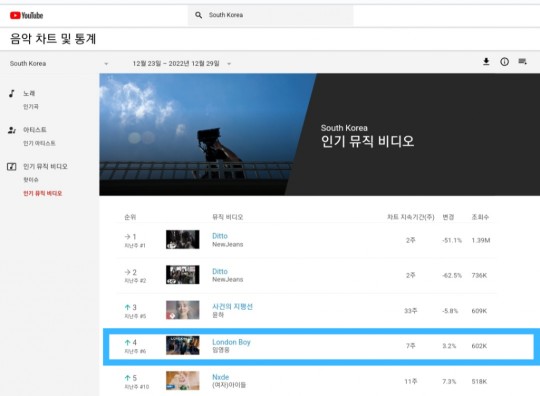The image size is (540, 396).
Task: Open Ditto title link ranked 1
Action: click(x=220, y=236)
